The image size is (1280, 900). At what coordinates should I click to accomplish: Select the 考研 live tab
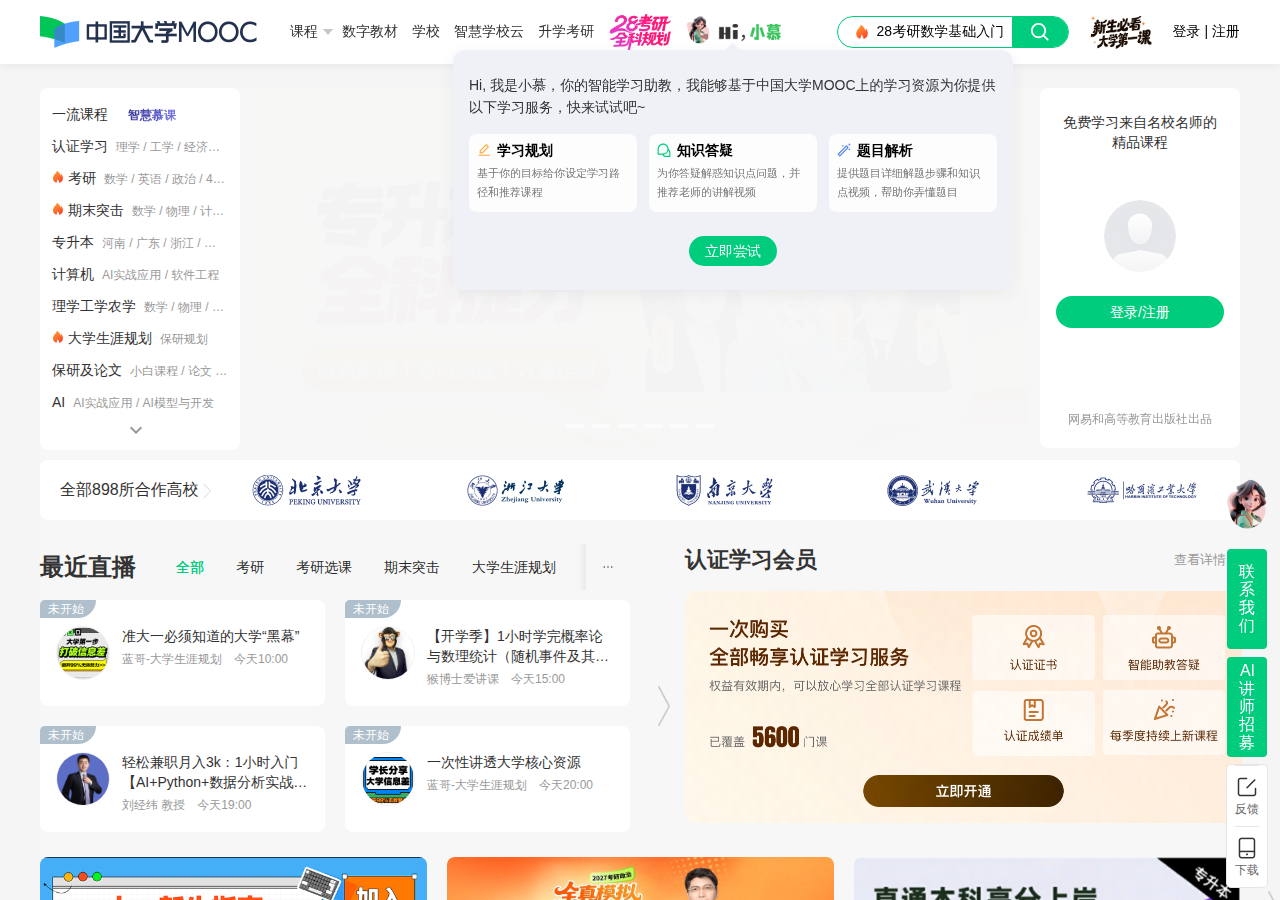pyautogui.click(x=250, y=567)
